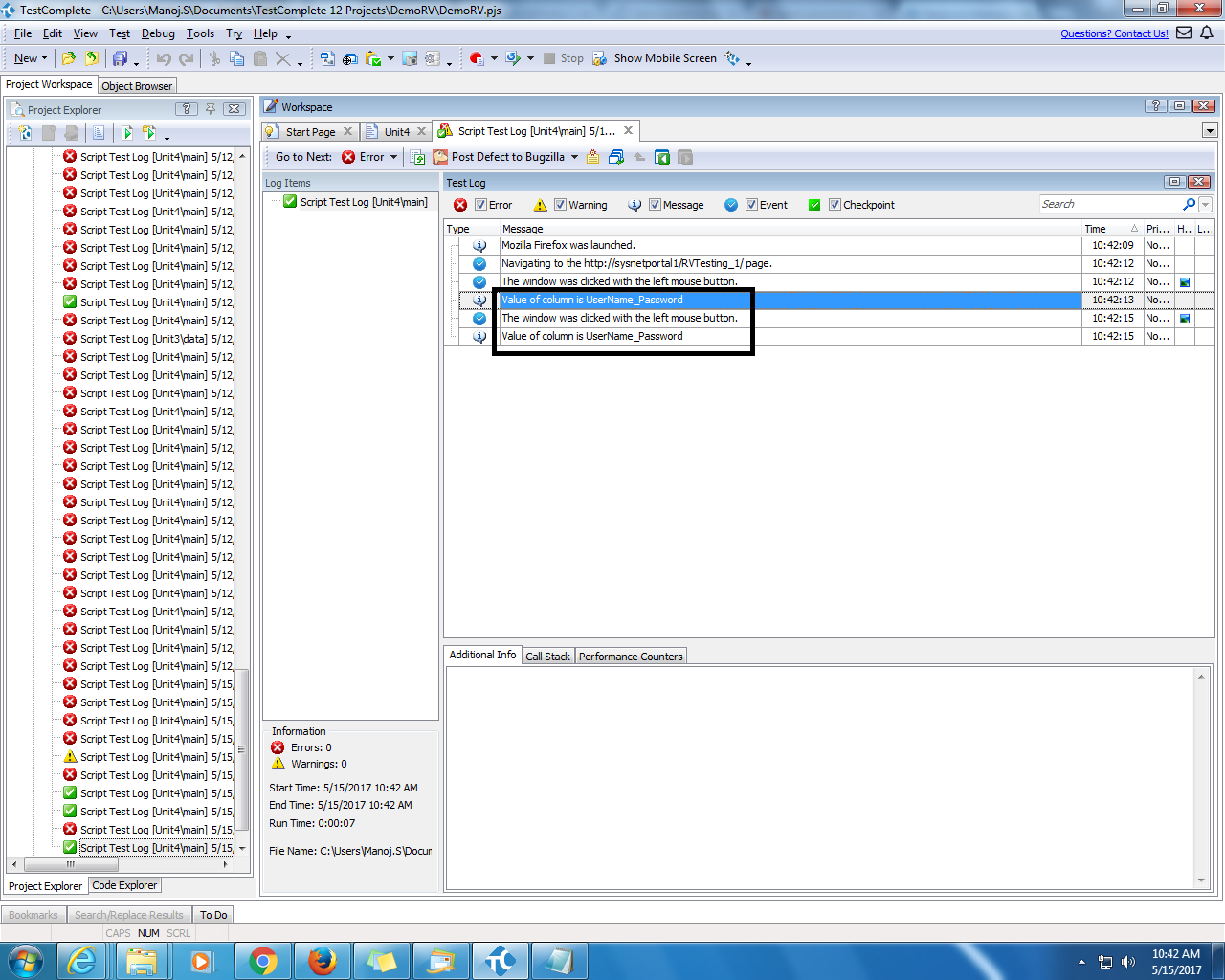
Task: Open Google Chrome from the taskbar
Action: tap(263, 960)
